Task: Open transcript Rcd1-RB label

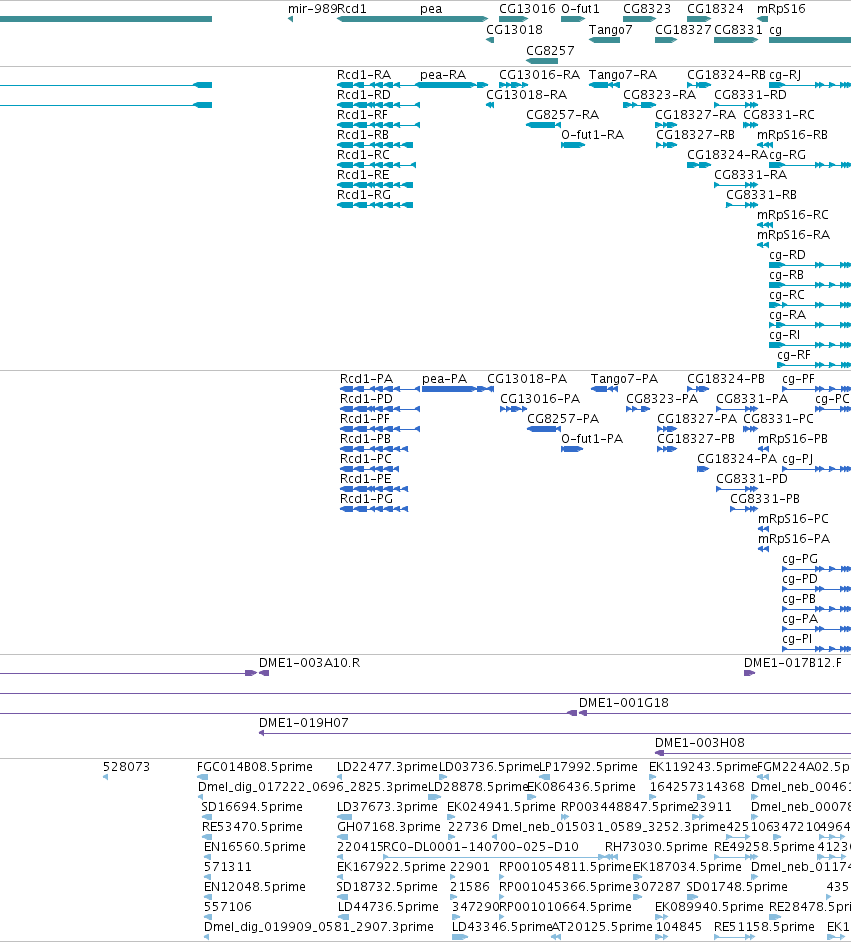Action: coord(363,135)
